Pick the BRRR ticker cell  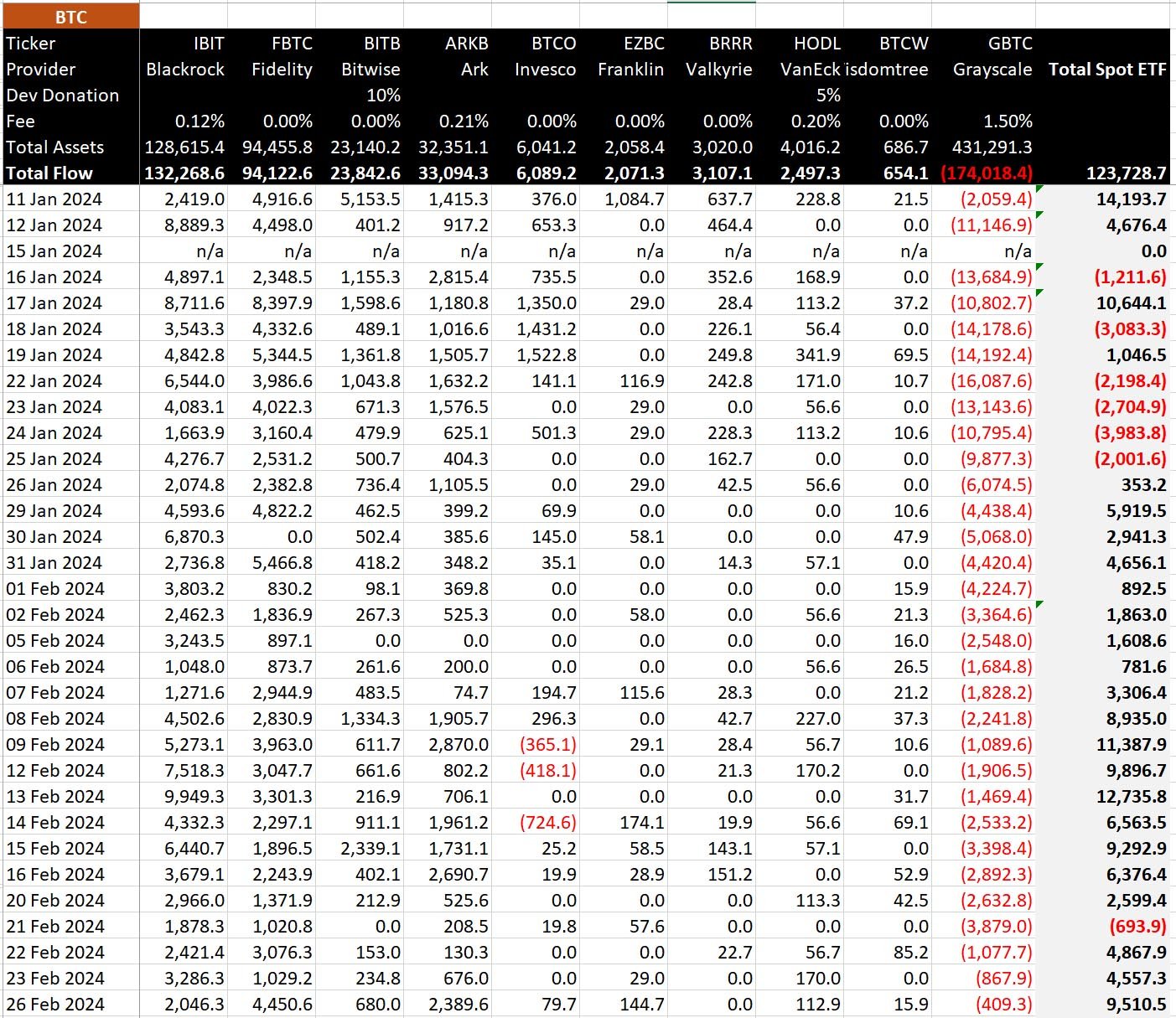point(731,44)
